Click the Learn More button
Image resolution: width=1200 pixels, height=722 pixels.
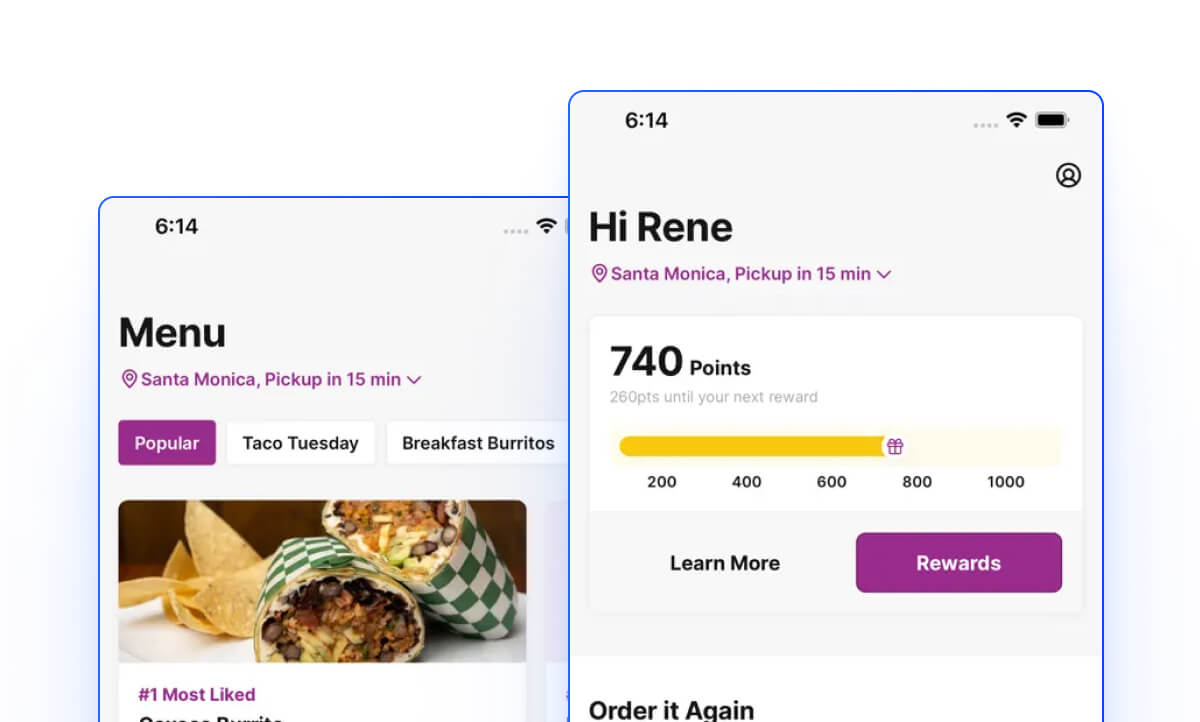pyautogui.click(x=725, y=563)
